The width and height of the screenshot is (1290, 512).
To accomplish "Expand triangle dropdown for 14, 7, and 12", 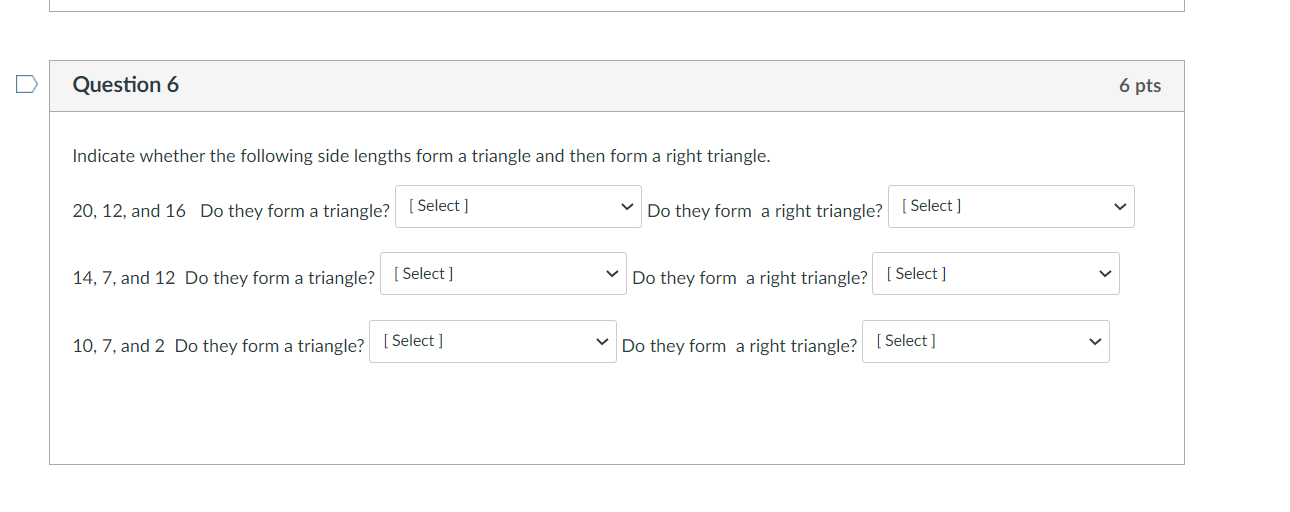I will coord(503,274).
